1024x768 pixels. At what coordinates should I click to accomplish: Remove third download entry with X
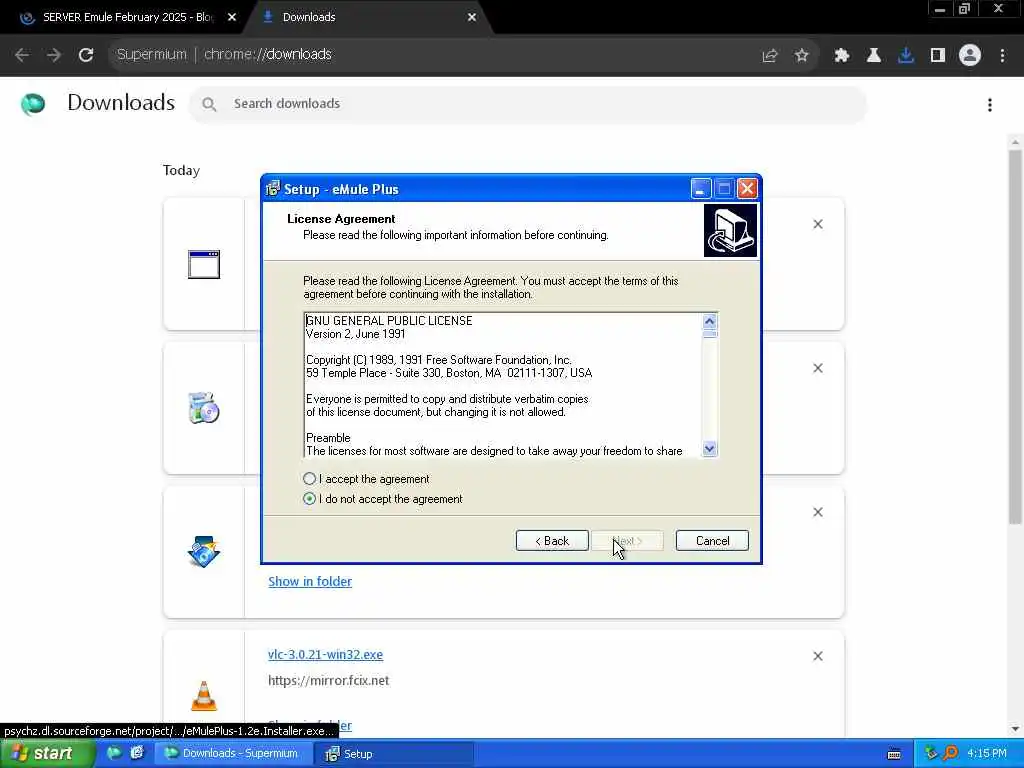click(x=818, y=512)
